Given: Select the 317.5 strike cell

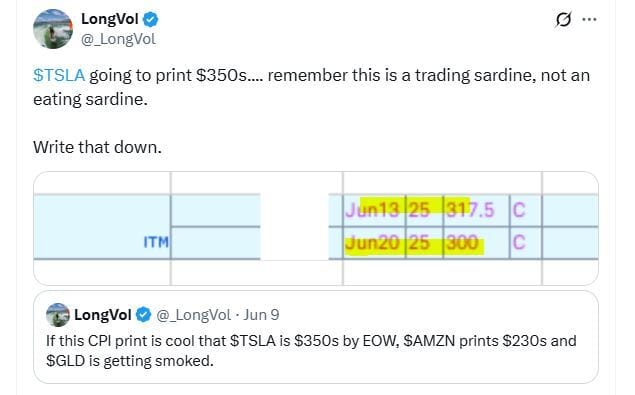Looking at the screenshot, I should click(470, 210).
